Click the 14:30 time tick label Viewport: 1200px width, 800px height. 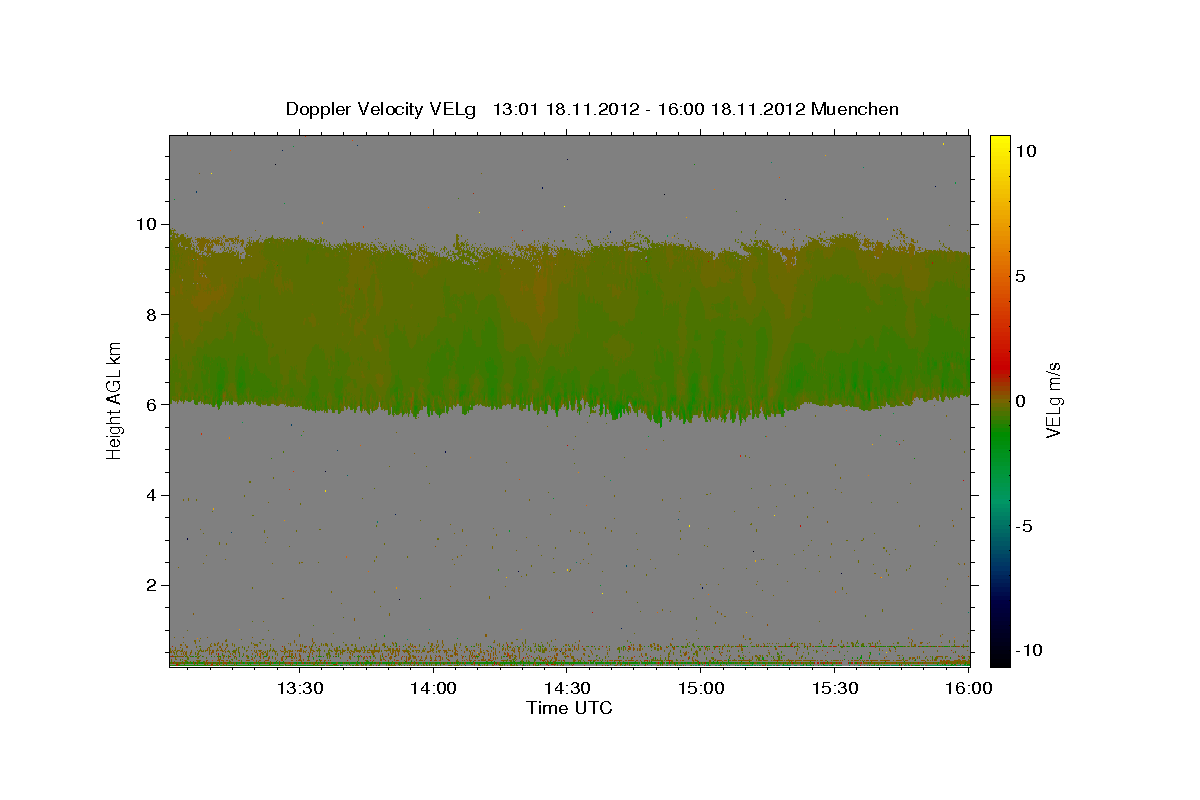point(568,688)
